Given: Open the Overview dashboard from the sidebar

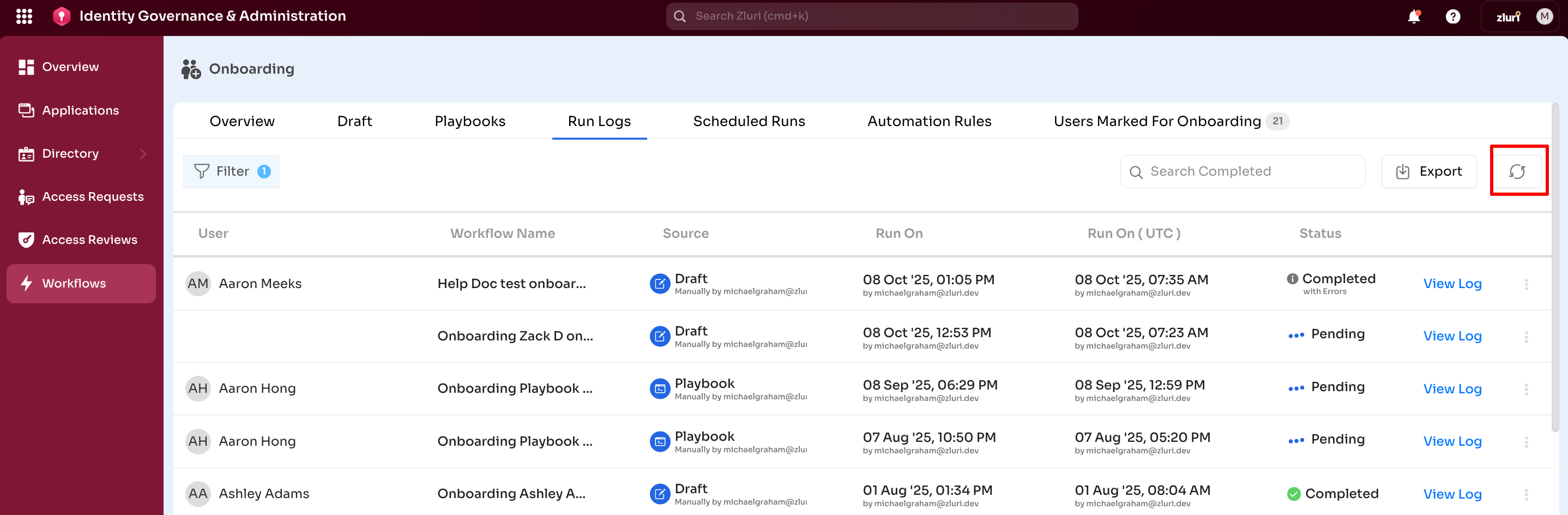Looking at the screenshot, I should [x=70, y=67].
